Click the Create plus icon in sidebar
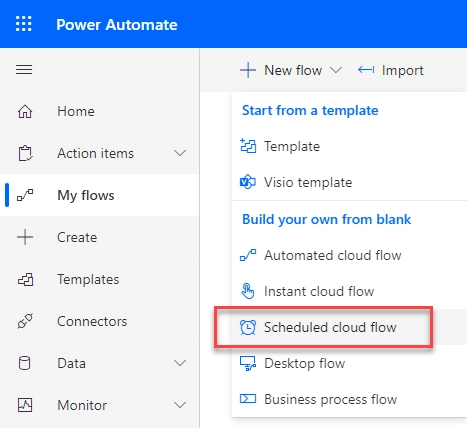Screen dimensions: 467x428 (x=25, y=237)
